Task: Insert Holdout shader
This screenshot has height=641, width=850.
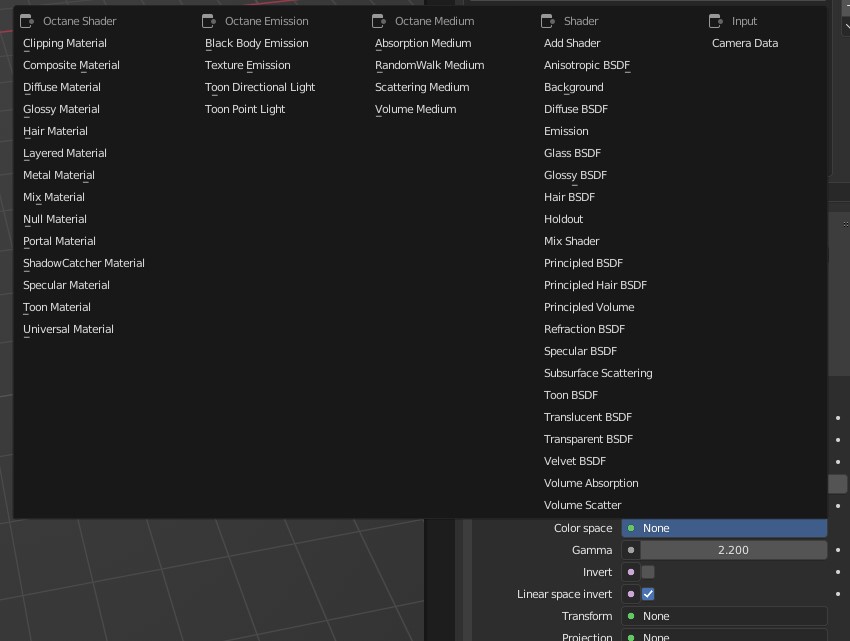Action: [563, 219]
